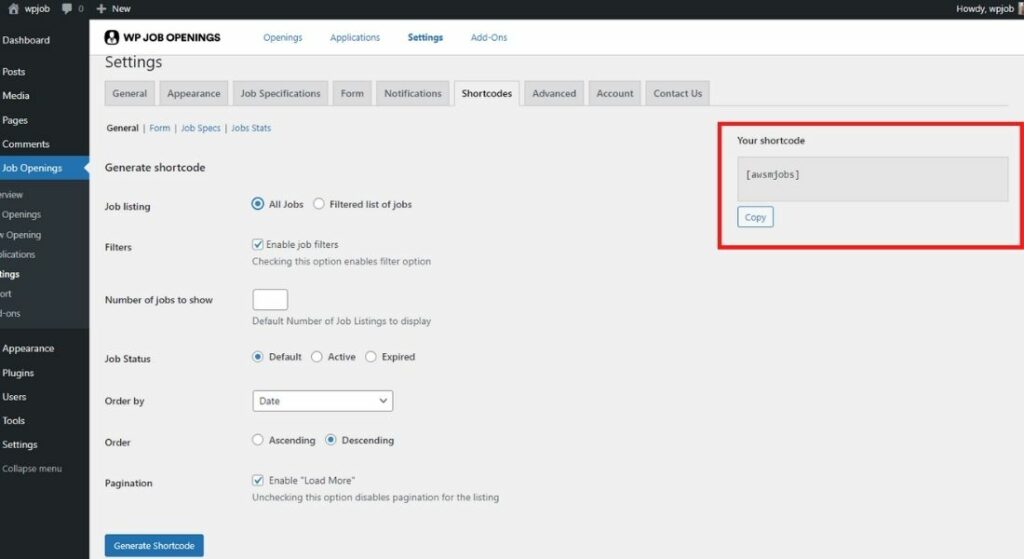Open the Account tab
The width and height of the screenshot is (1024, 559).
coord(615,93)
